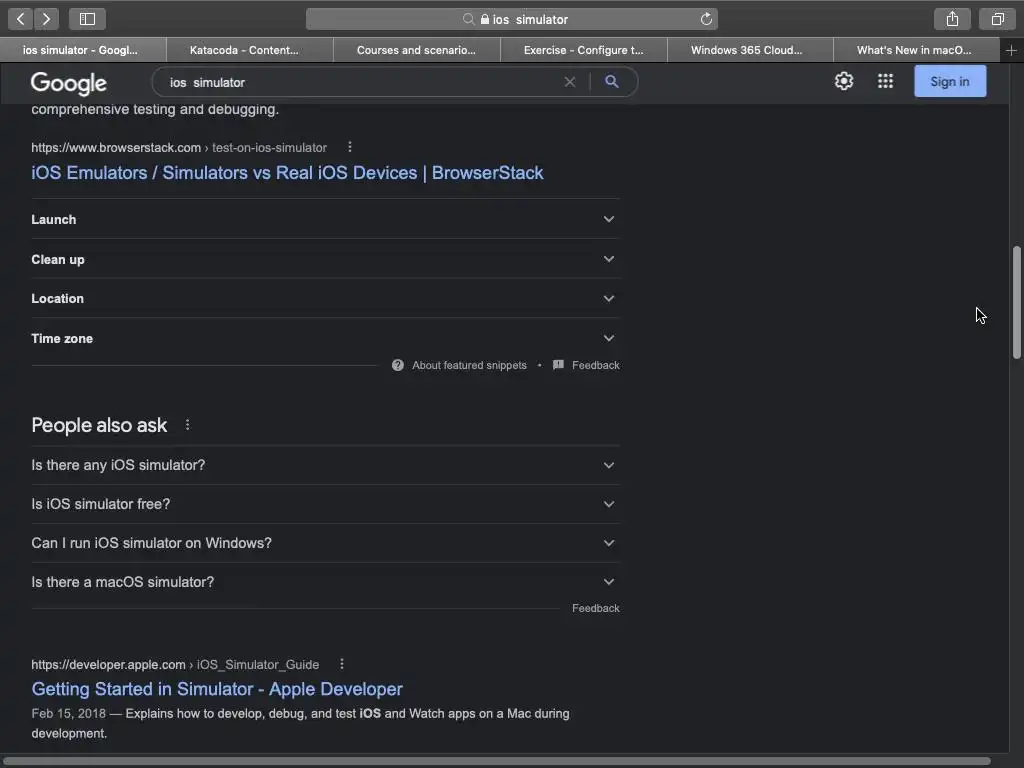Expand the Launch section
The height and width of the screenshot is (768, 1024).
coord(325,219)
